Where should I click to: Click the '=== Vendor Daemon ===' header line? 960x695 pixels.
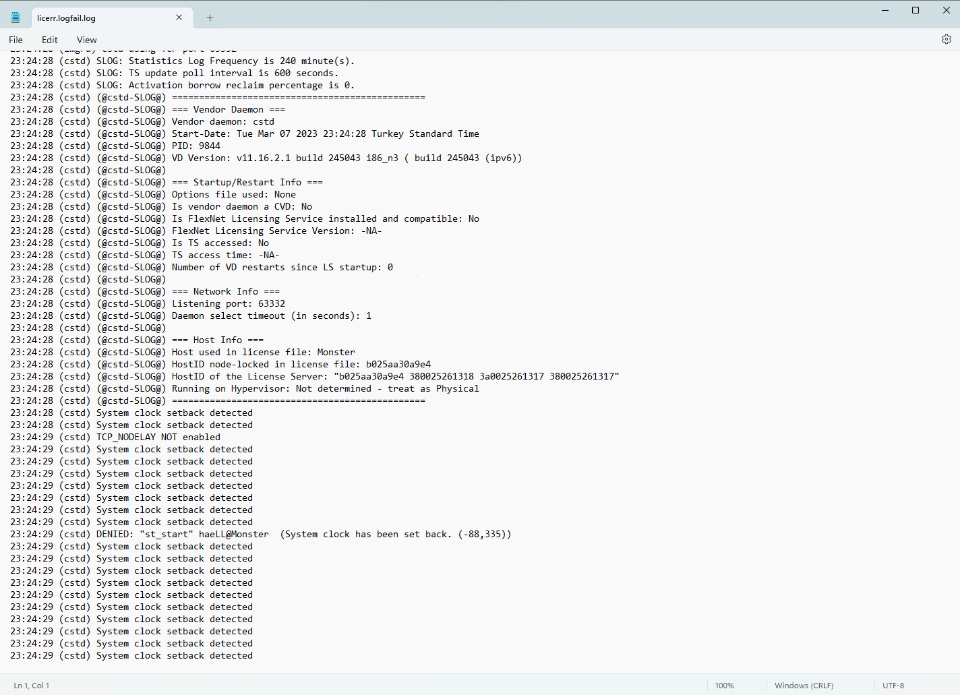148,110
